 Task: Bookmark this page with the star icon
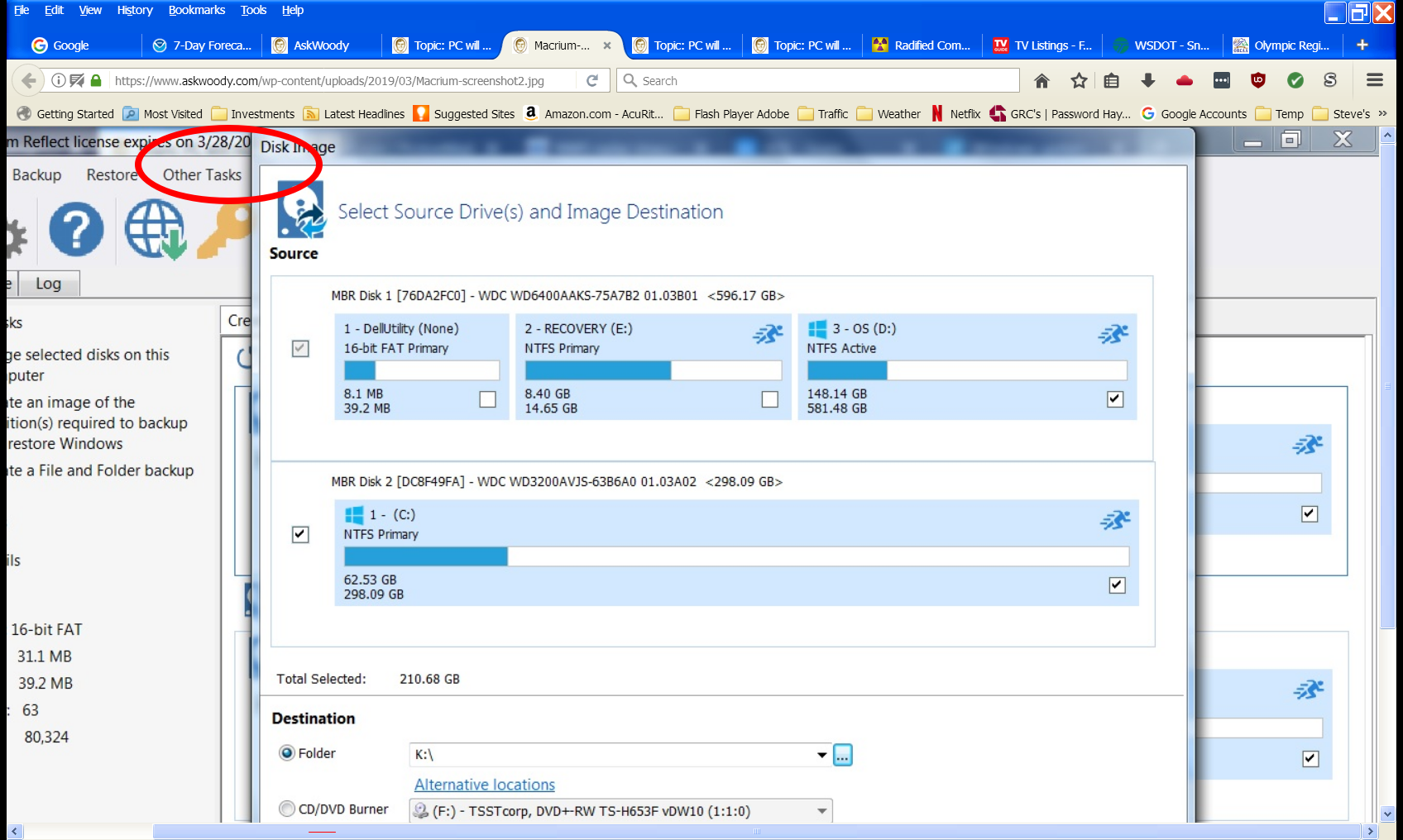click(1079, 80)
